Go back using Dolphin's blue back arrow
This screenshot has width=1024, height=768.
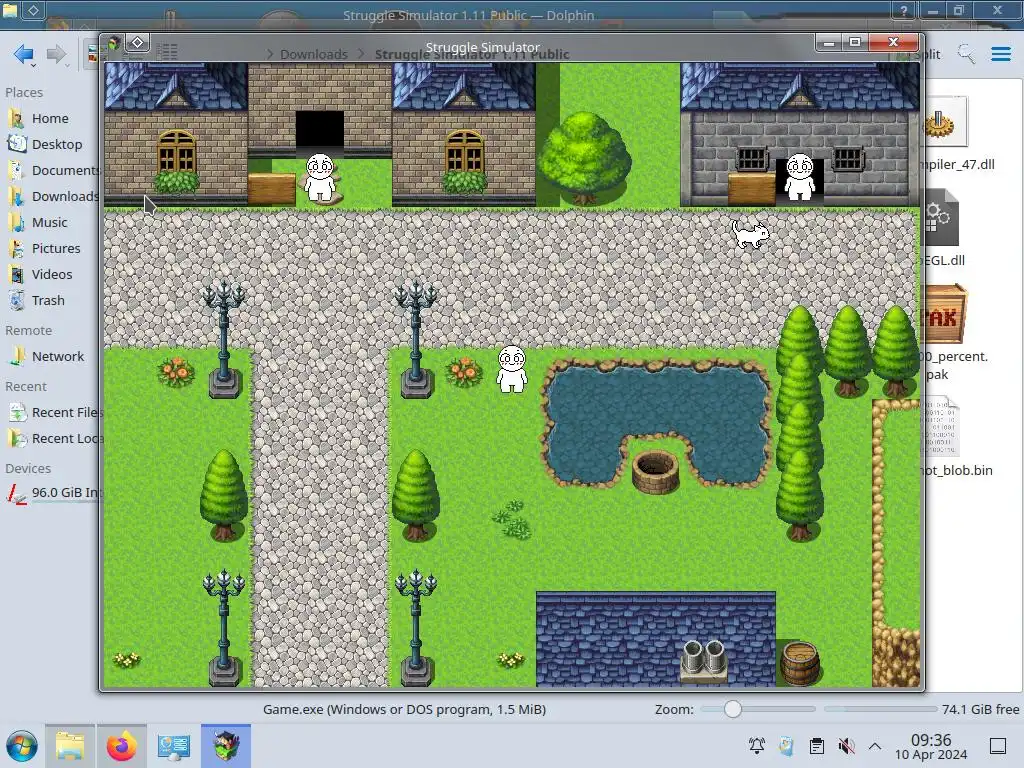coord(24,54)
